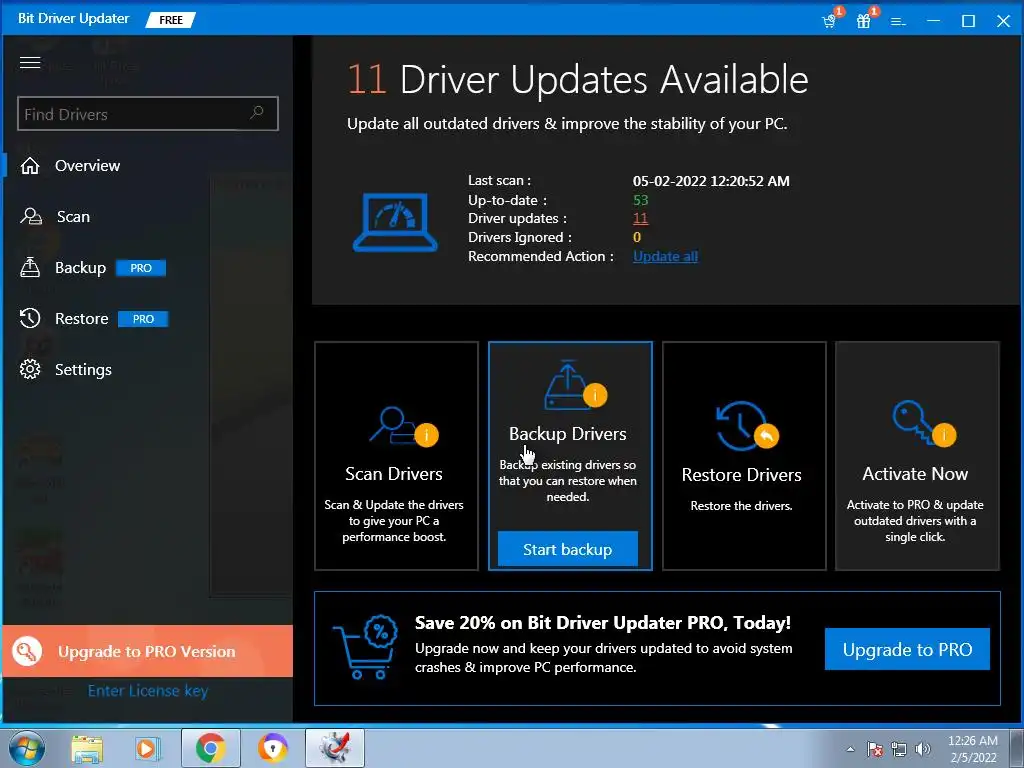Click the Overview home icon
This screenshot has width=1024, height=768.
pos(30,166)
